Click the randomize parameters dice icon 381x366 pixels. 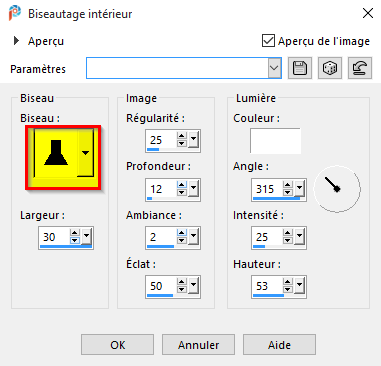330,68
